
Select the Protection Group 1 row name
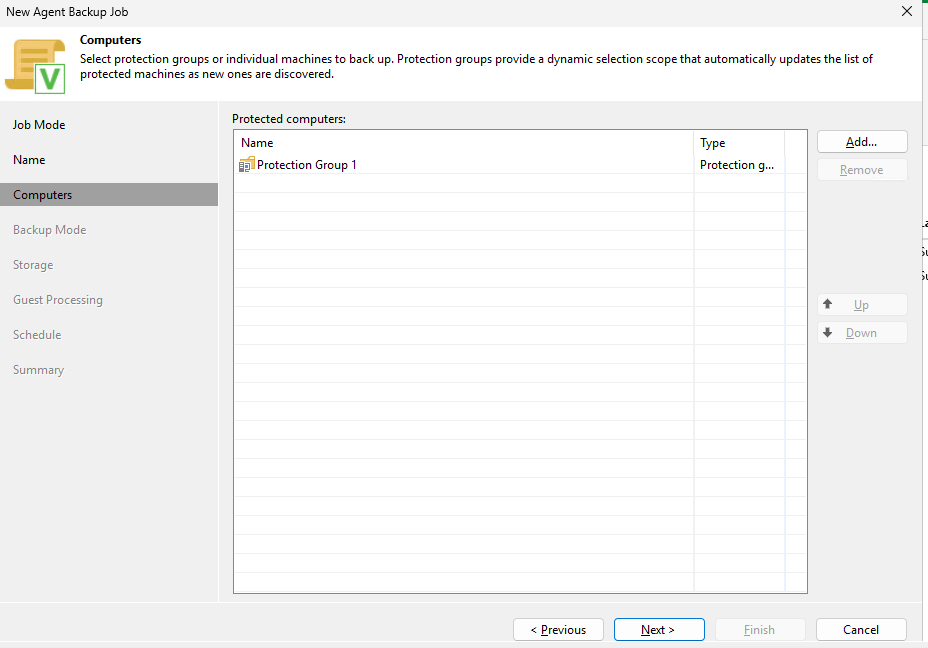click(x=307, y=165)
